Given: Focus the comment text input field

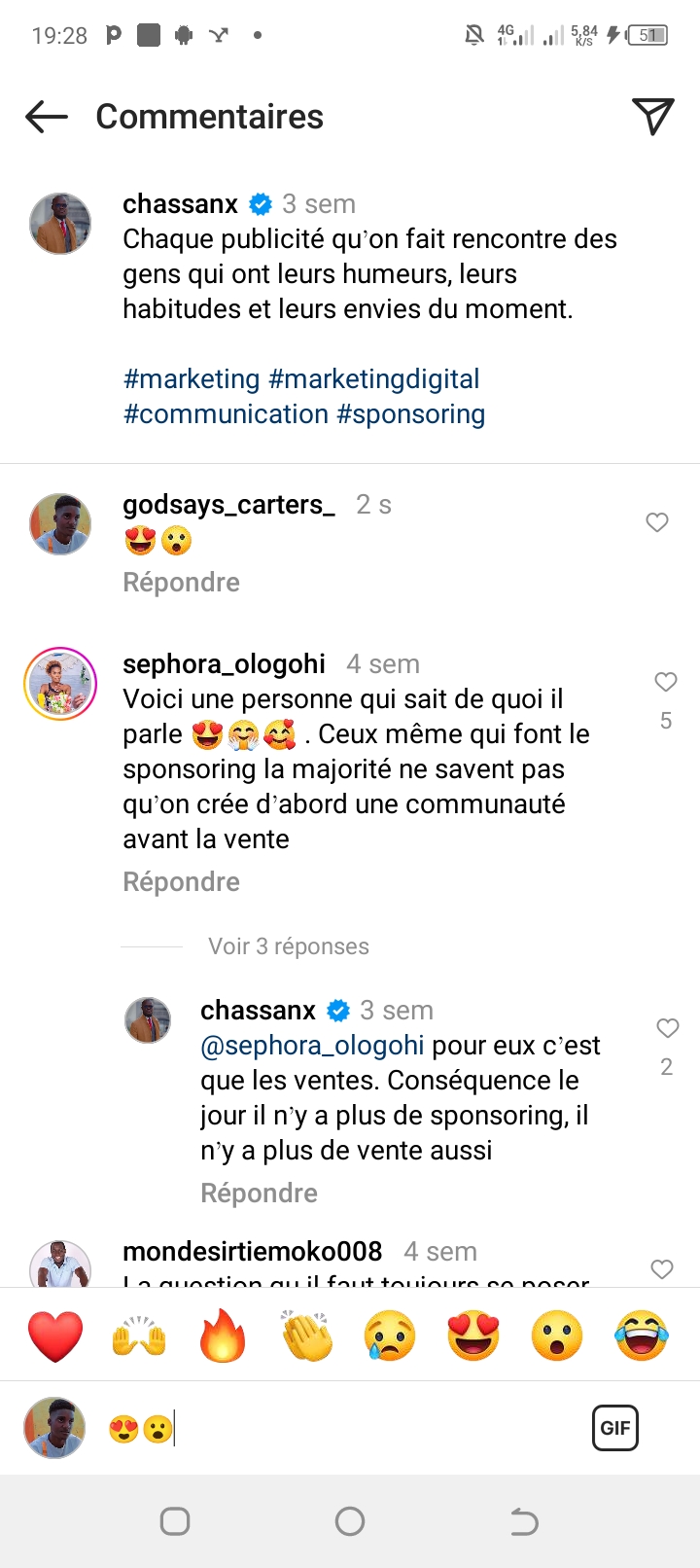Looking at the screenshot, I should coord(369,1428).
